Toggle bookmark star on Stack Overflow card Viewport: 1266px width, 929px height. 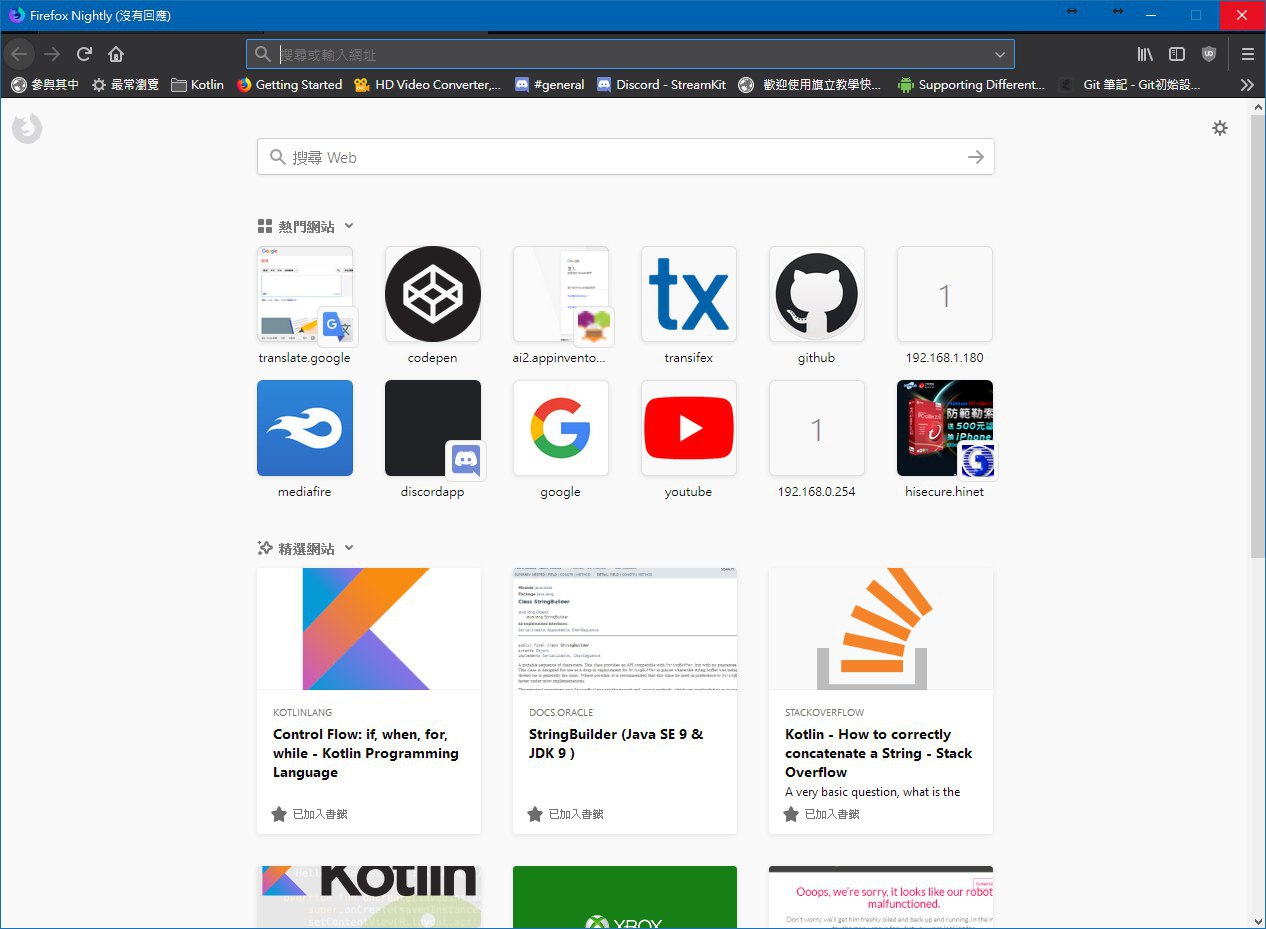(x=791, y=814)
